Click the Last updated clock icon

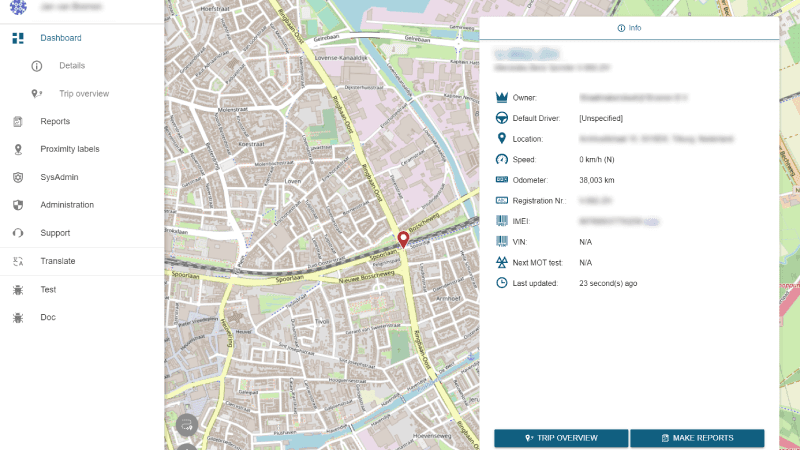pyautogui.click(x=502, y=283)
